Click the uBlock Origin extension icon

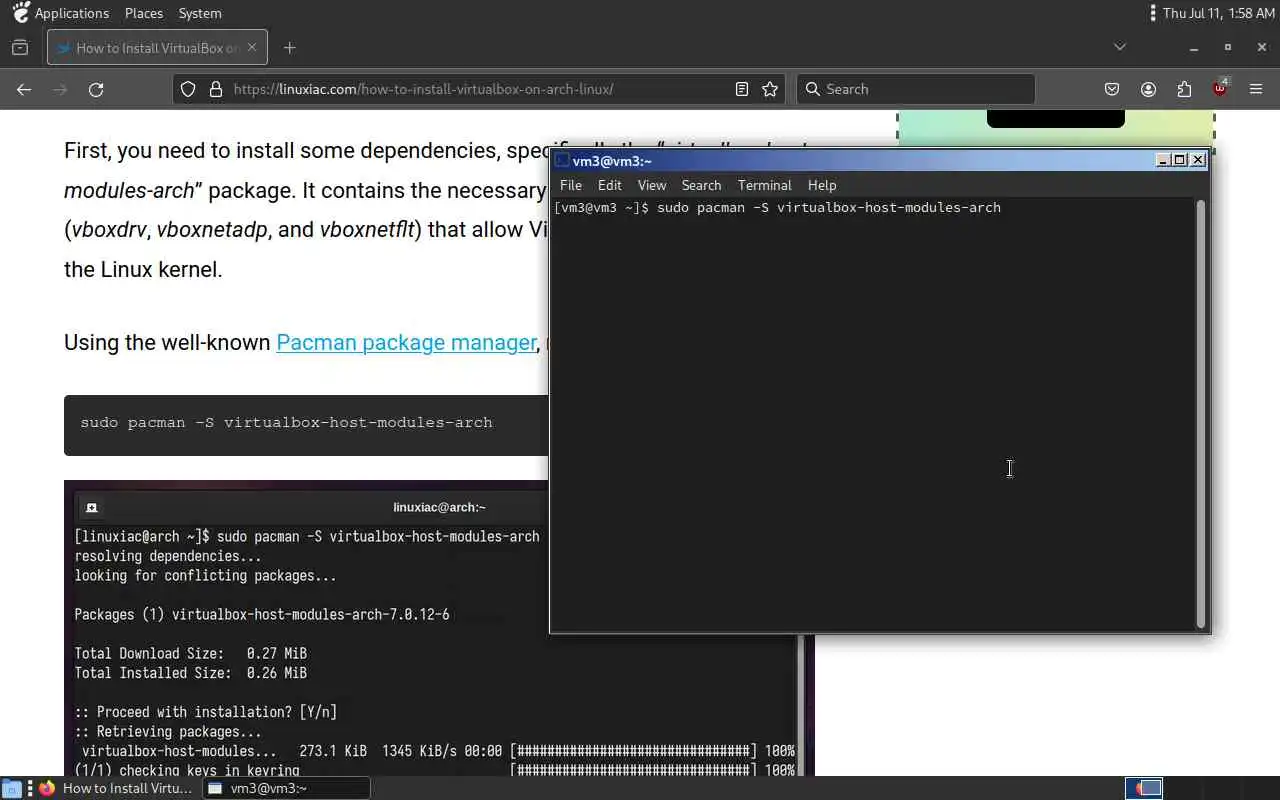pos(1220,88)
